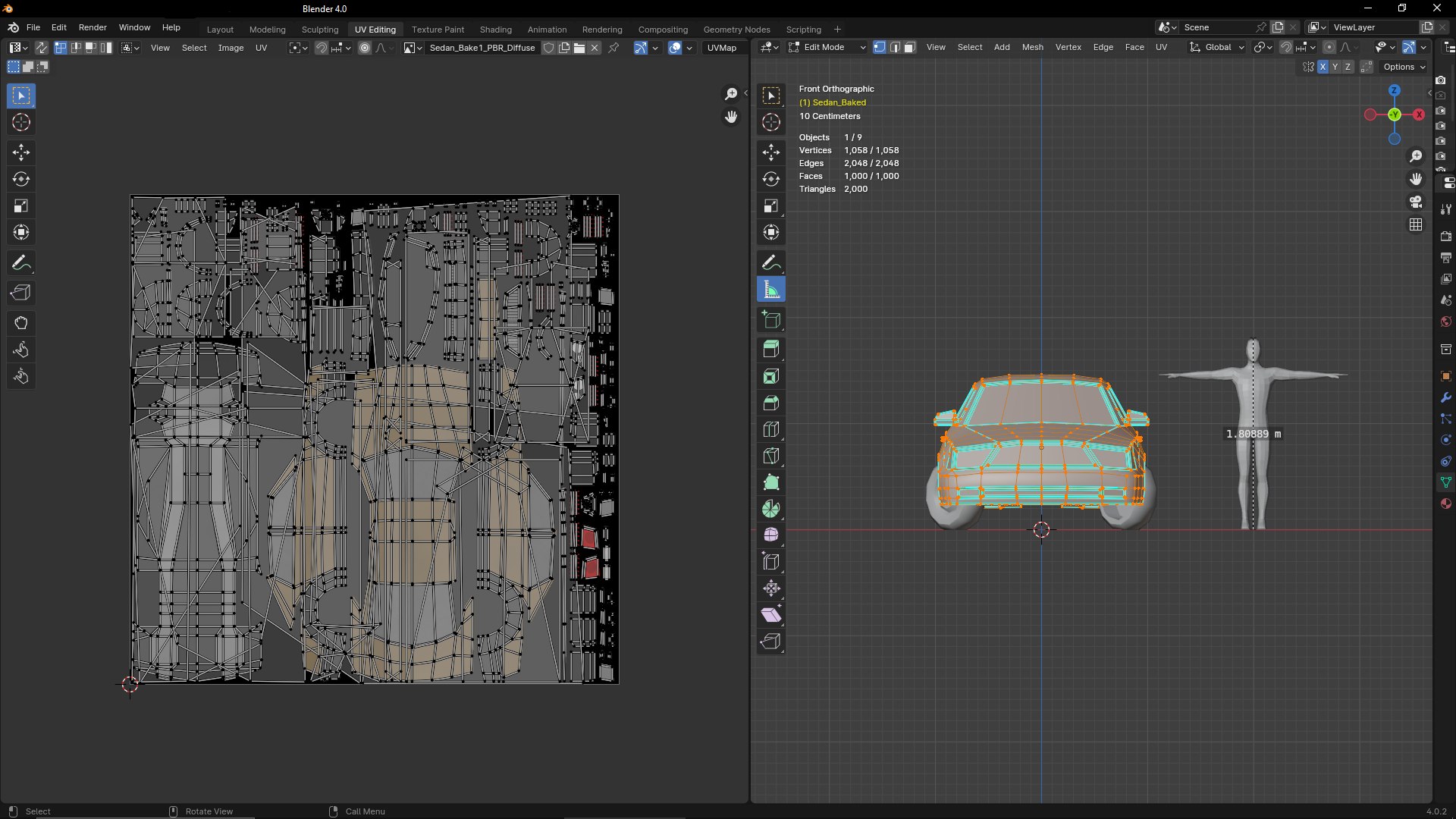Open the UVMap selector dropdown
Screen dimensions: 1456x819
[723, 48]
